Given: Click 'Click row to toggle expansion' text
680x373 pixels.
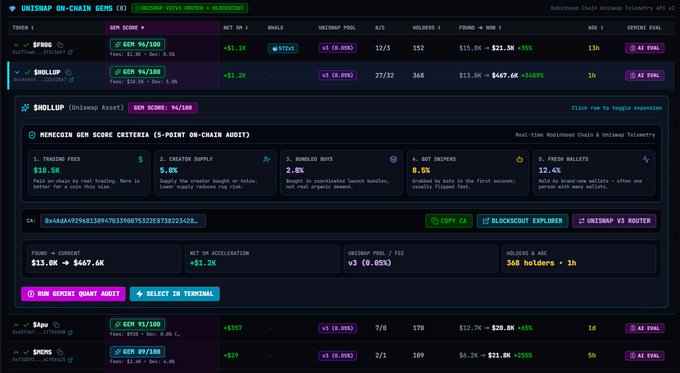Looking at the screenshot, I should 617,108.
